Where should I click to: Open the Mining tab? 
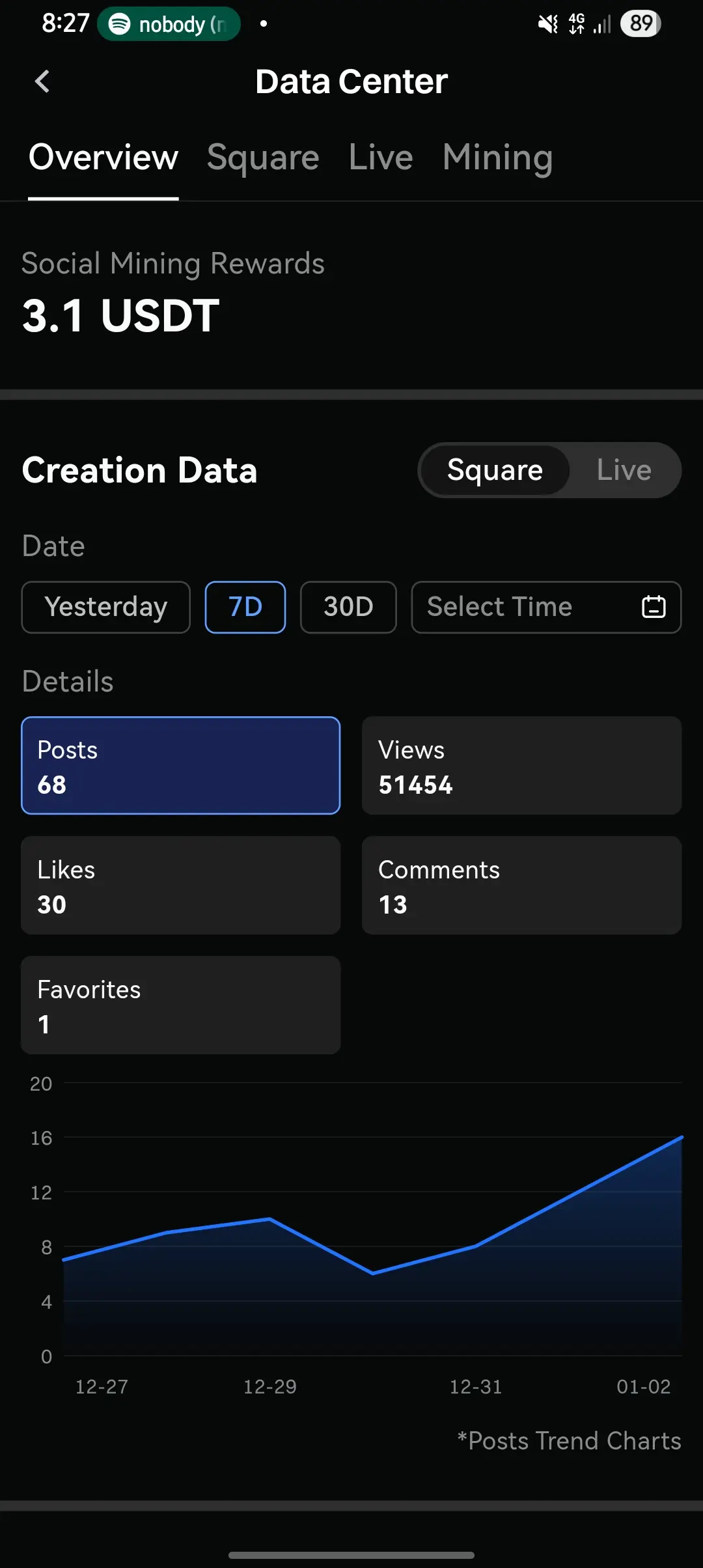(497, 158)
